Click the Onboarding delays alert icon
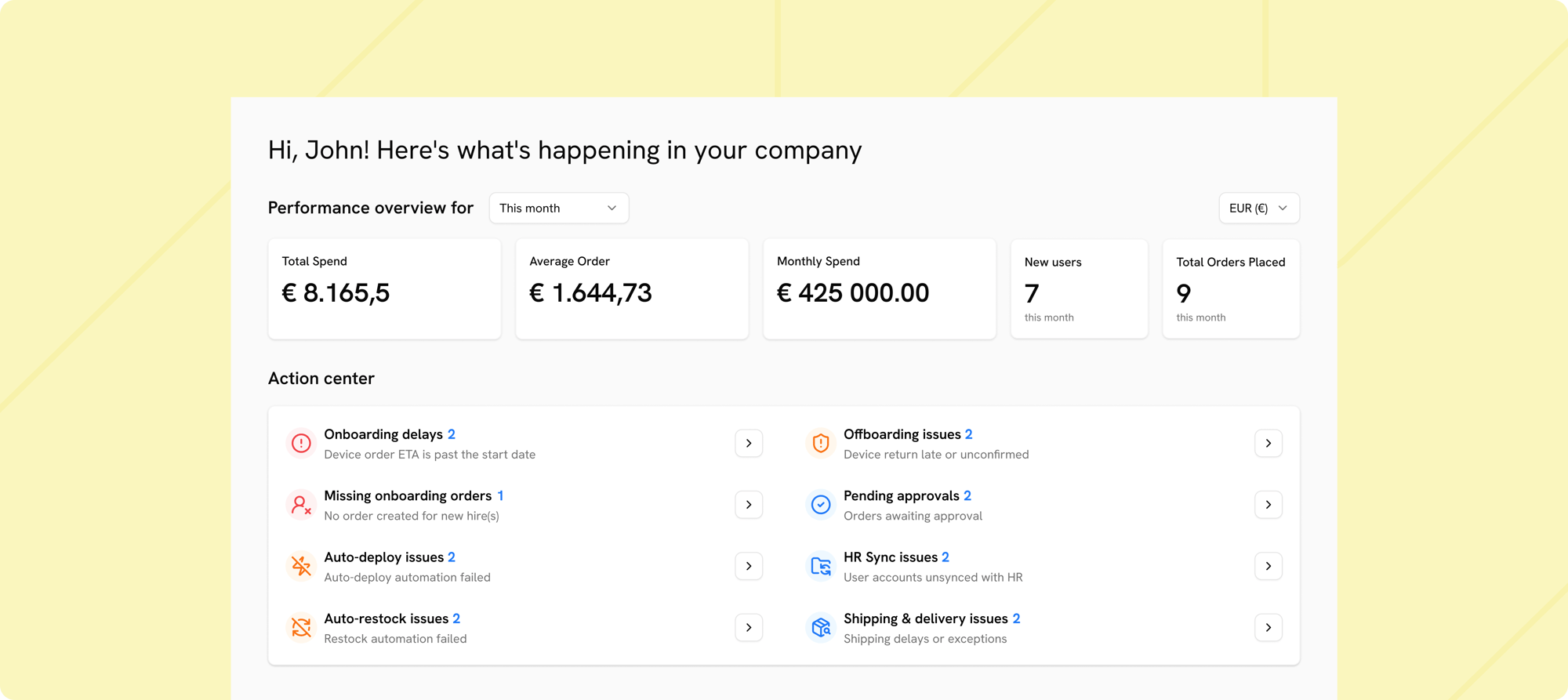This screenshot has height=700, width=1568. tap(301, 443)
